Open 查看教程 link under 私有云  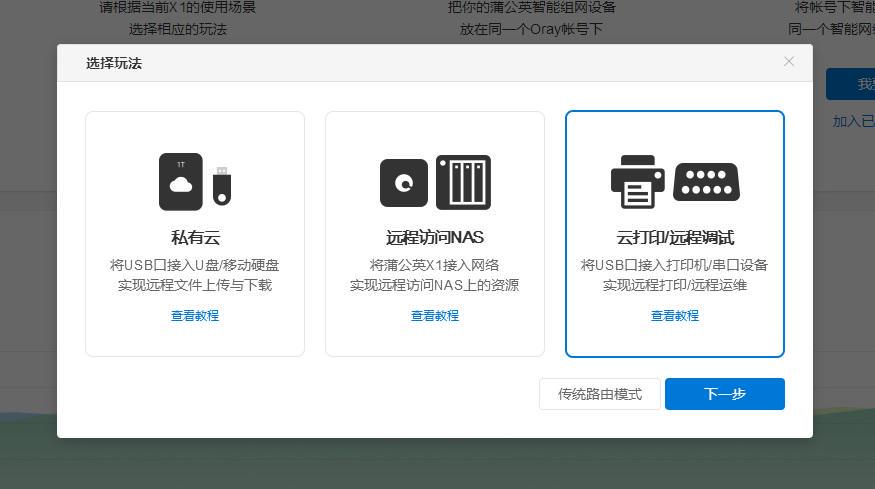[195, 315]
